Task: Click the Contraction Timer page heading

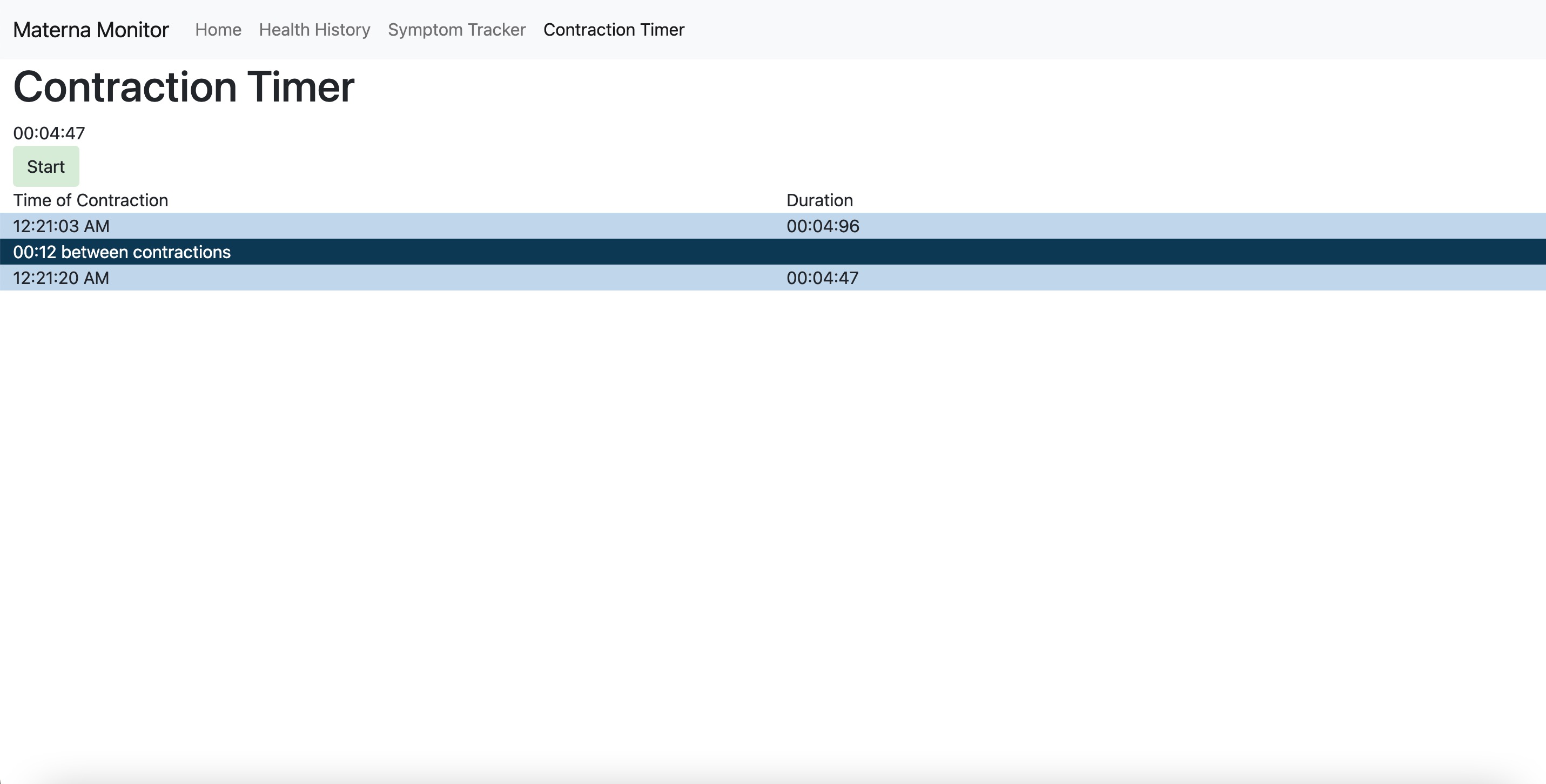Action: (184, 87)
